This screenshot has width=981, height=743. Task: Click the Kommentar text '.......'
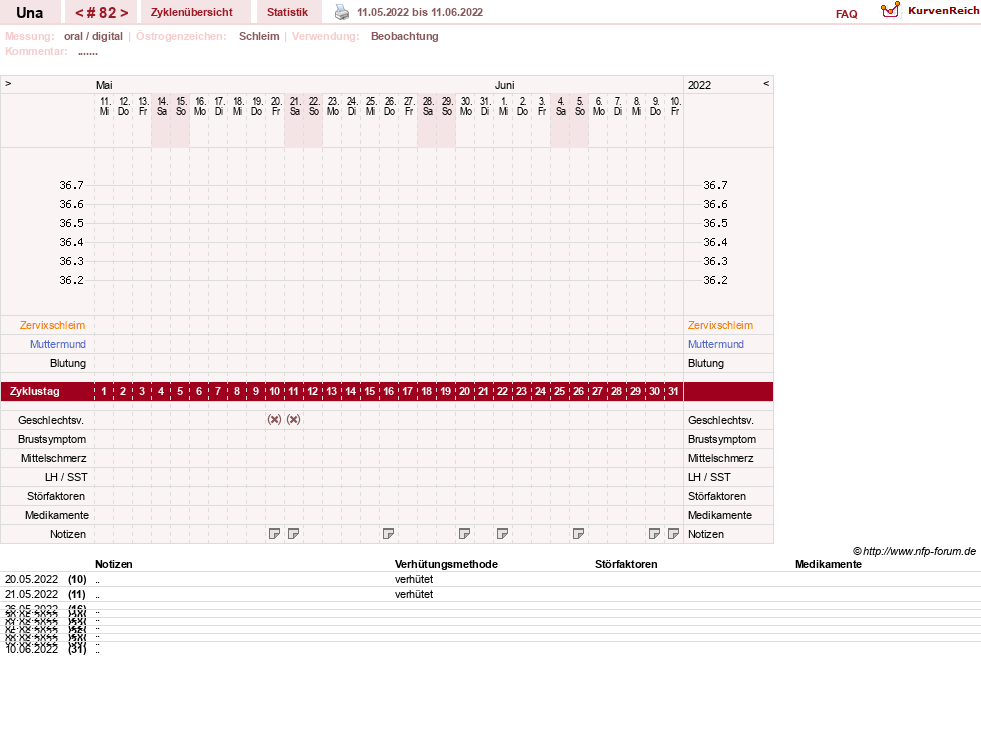tap(88, 52)
